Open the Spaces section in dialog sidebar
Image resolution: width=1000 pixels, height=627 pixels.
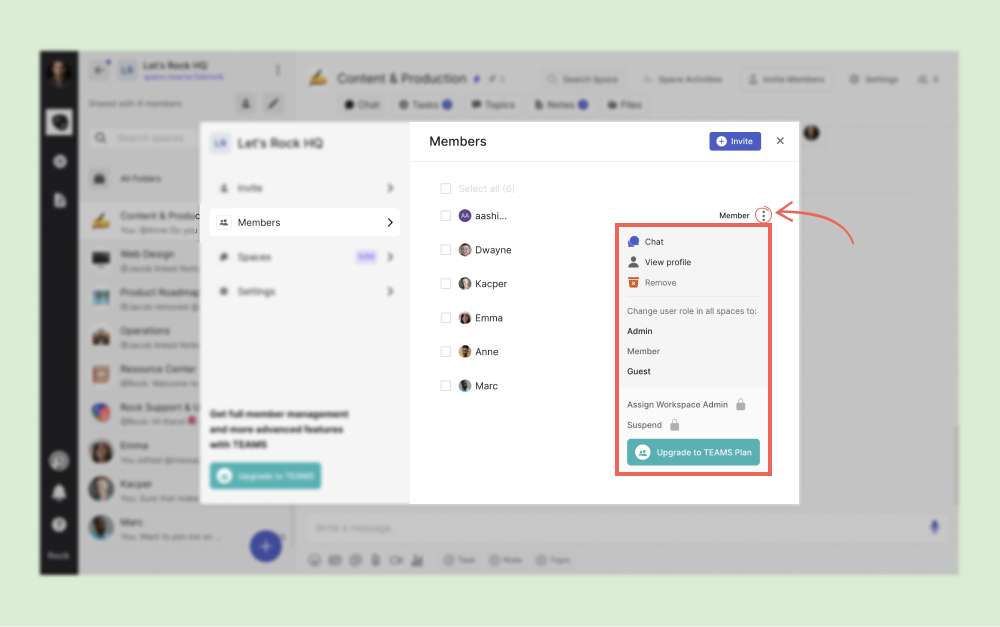click(x=305, y=257)
